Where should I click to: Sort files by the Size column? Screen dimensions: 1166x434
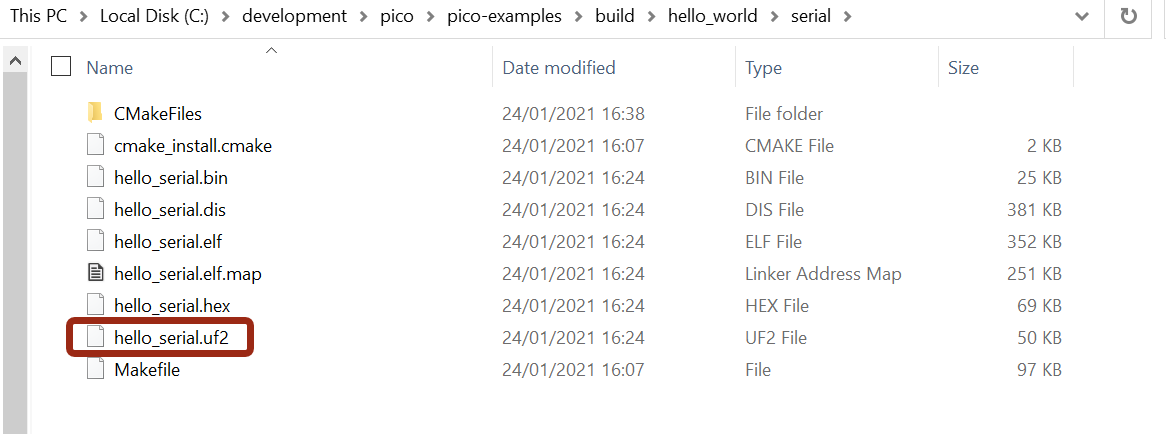(x=963, y=68)
